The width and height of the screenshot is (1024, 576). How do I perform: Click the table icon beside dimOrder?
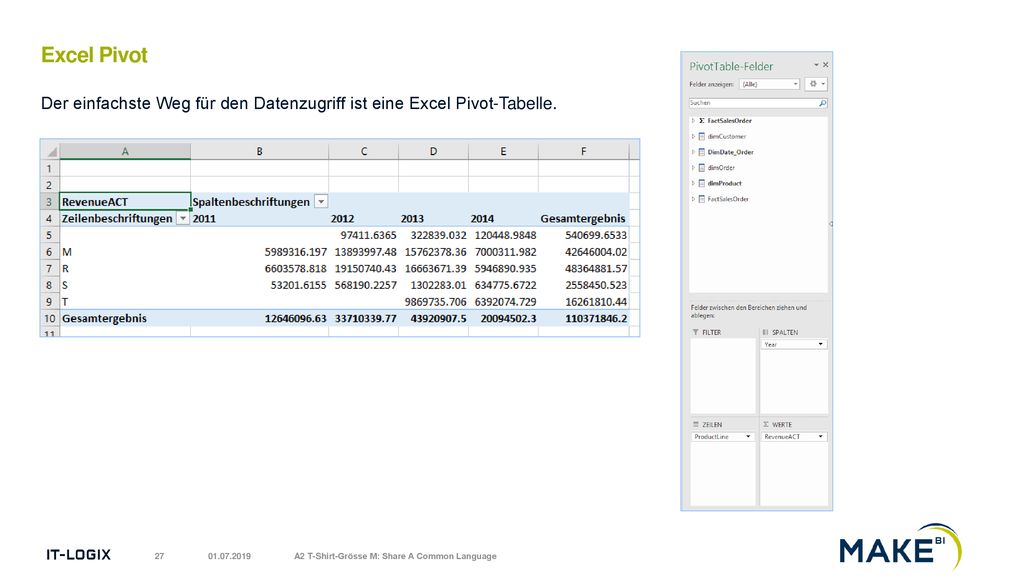701,168
